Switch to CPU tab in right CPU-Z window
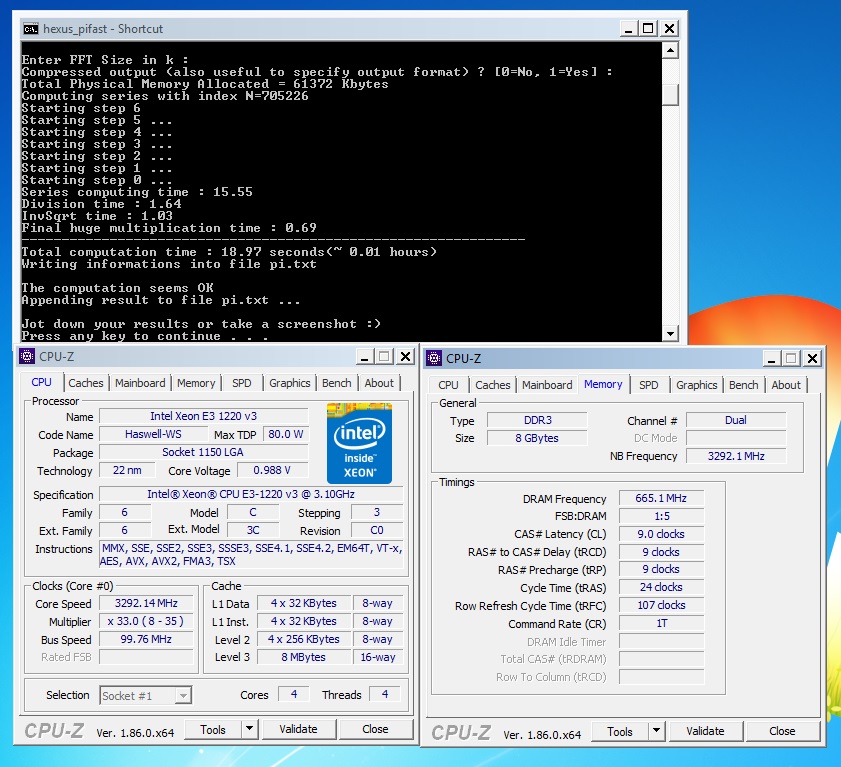841x767 pixels. [448, 385]
